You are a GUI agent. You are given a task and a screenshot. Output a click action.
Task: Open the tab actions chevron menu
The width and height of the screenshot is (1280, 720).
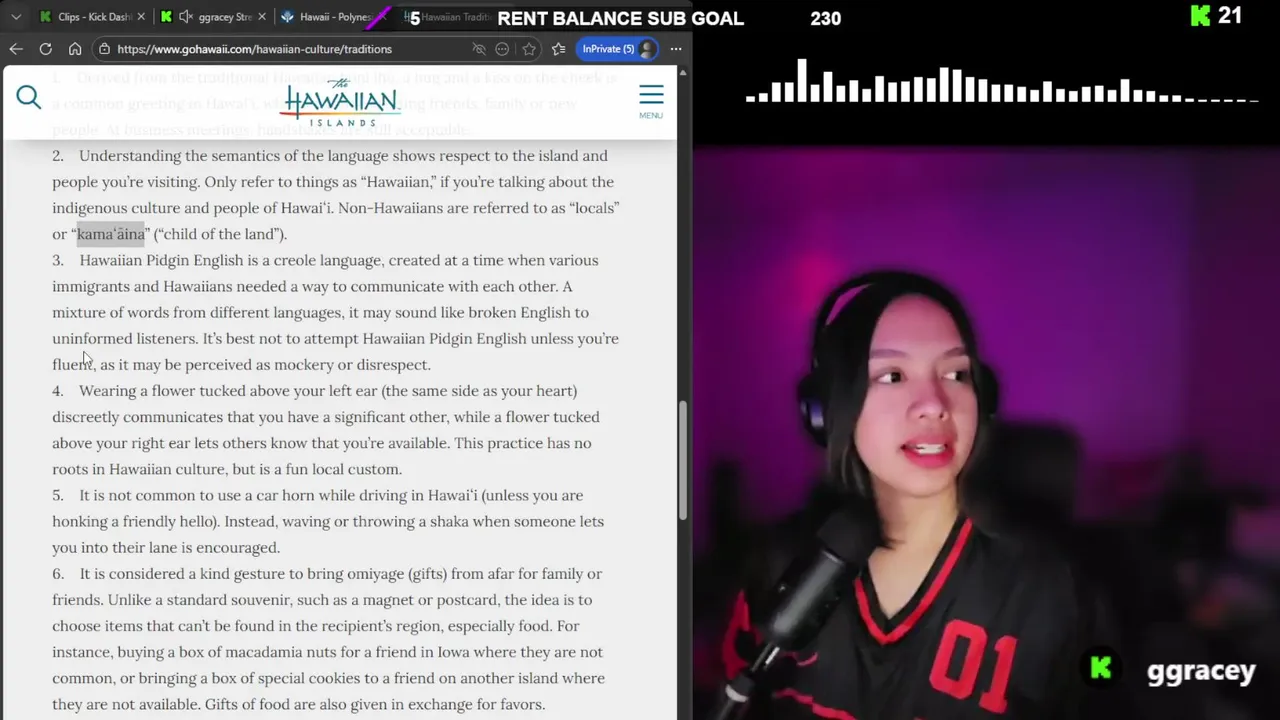tap(16, 17)
